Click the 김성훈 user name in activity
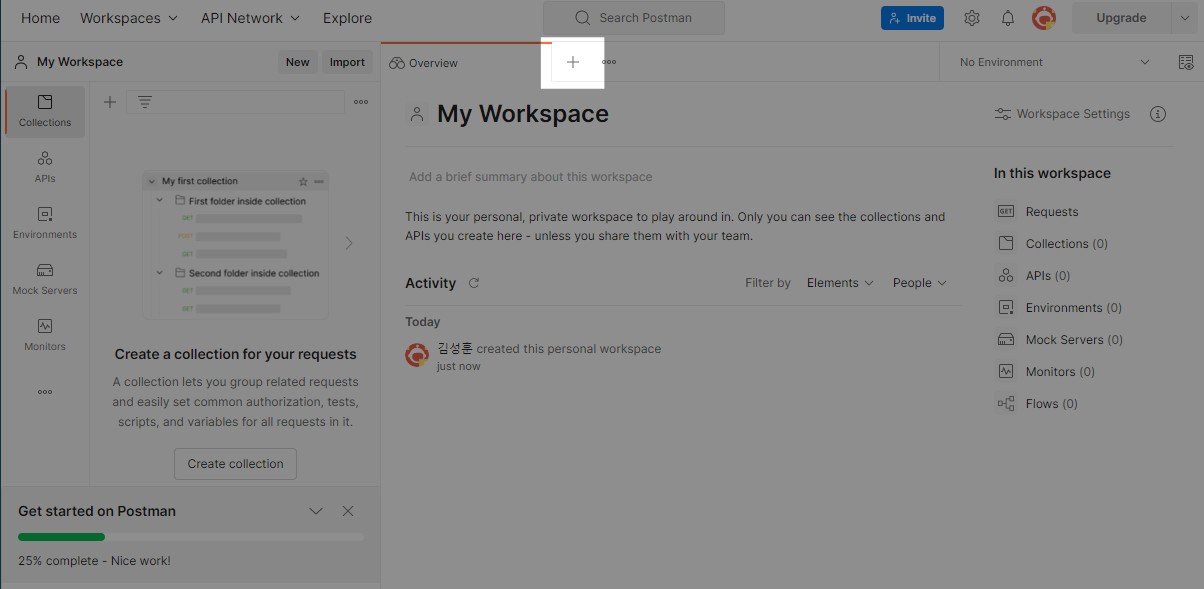This screenshot has width=1204, height=589. [455, 349]
